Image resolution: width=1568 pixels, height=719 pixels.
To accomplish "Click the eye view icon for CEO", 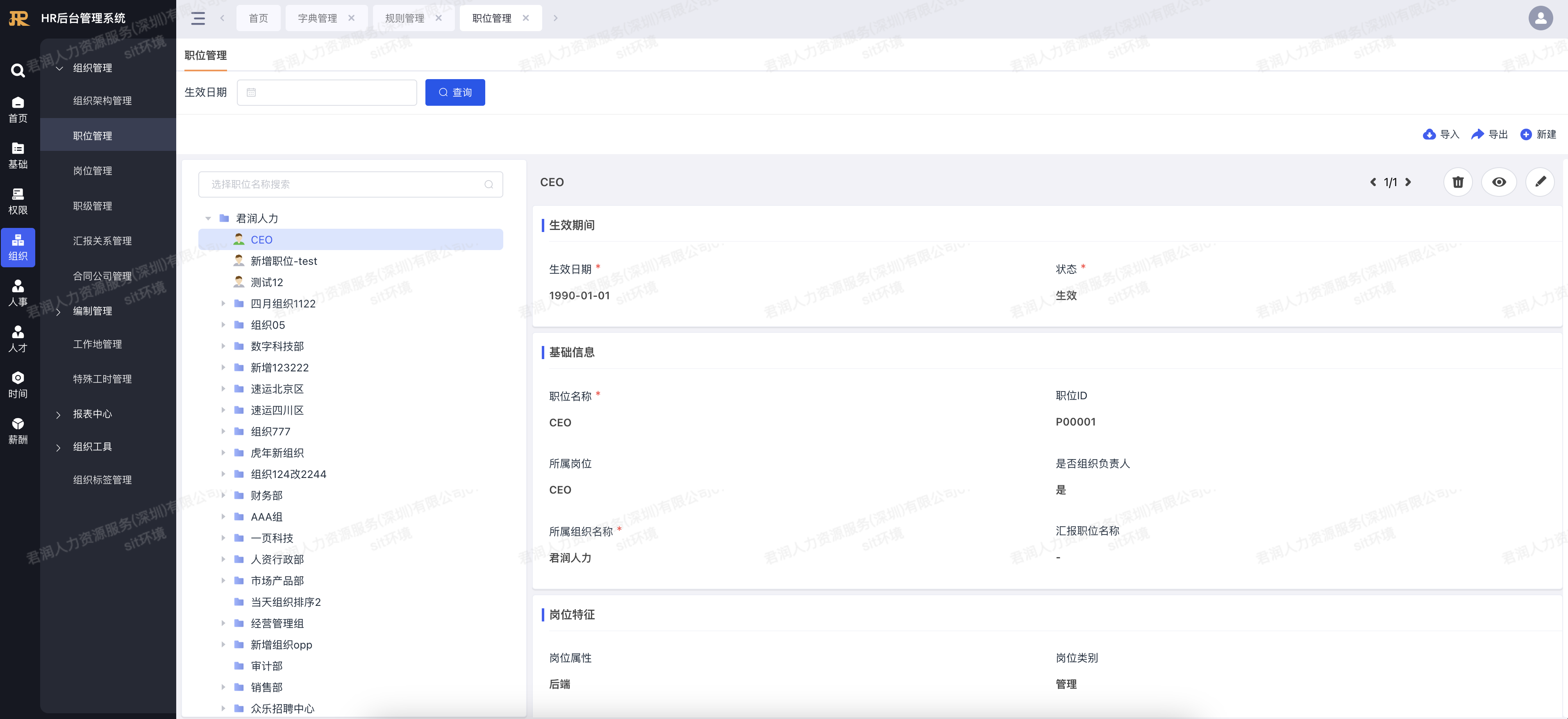I will pyautogui.click(x=1499, y=182).
